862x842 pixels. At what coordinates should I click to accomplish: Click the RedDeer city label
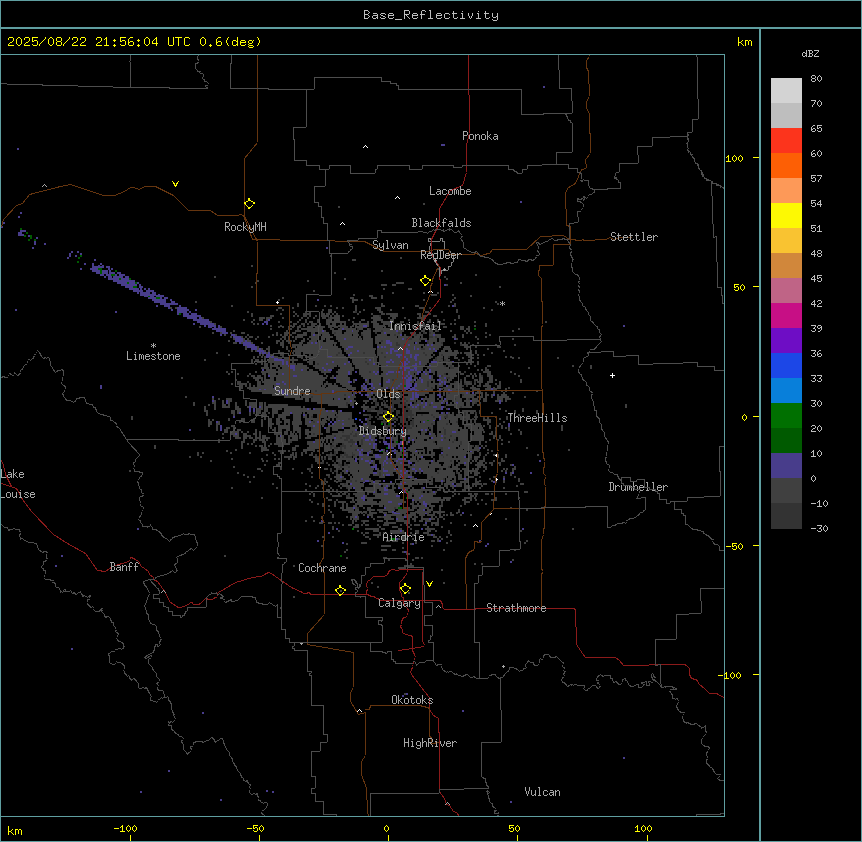tap(440, 255)
